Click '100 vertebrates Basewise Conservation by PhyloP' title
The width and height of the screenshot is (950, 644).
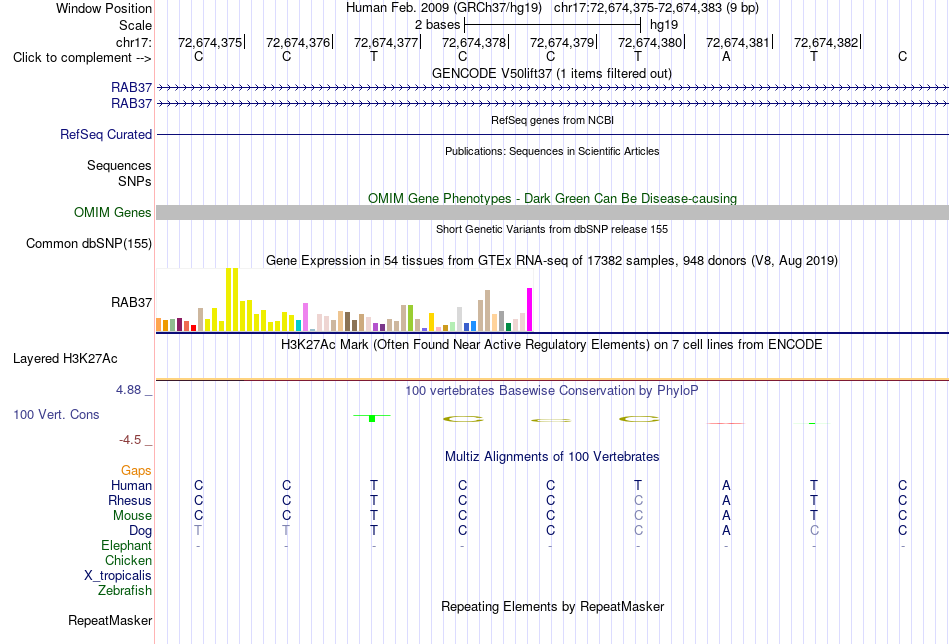click(x=551, y=391)
